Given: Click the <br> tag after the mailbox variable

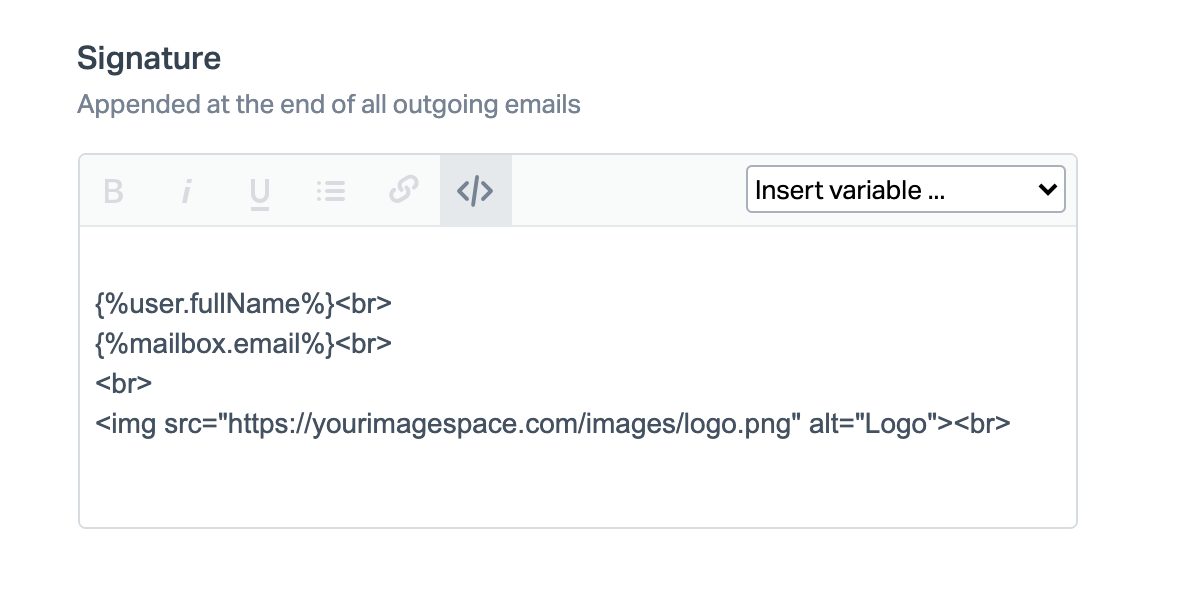Looking at the screenshot, I should point(363,344).
